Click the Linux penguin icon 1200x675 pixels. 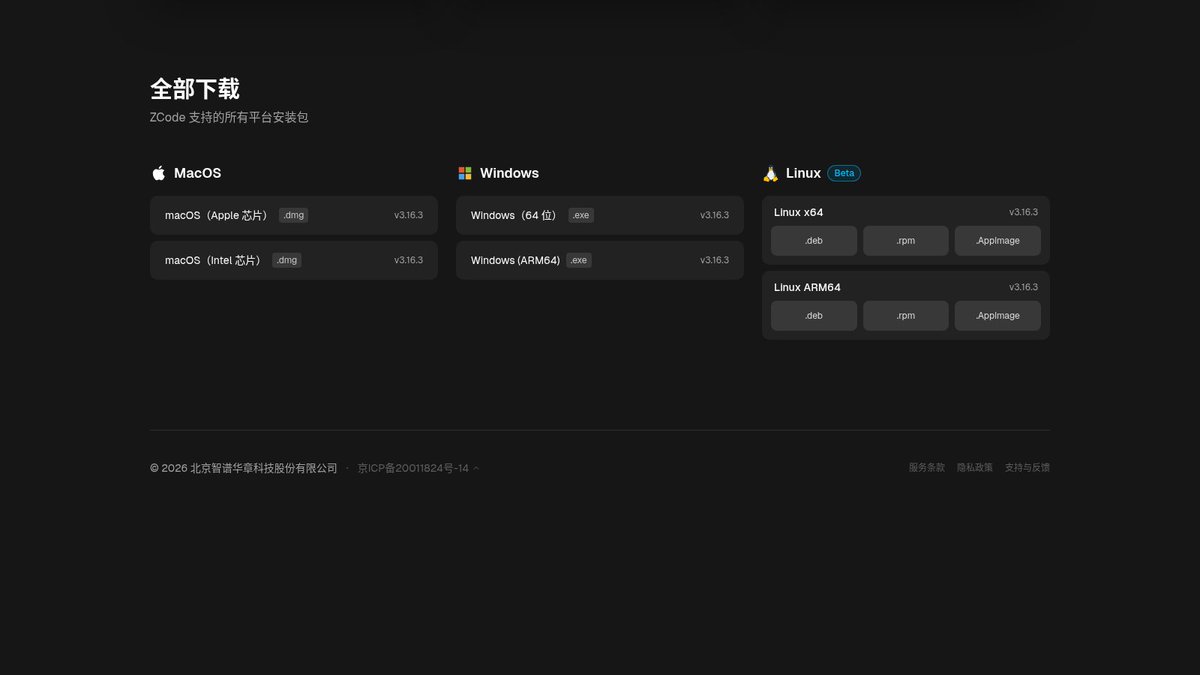coord(770,173)
